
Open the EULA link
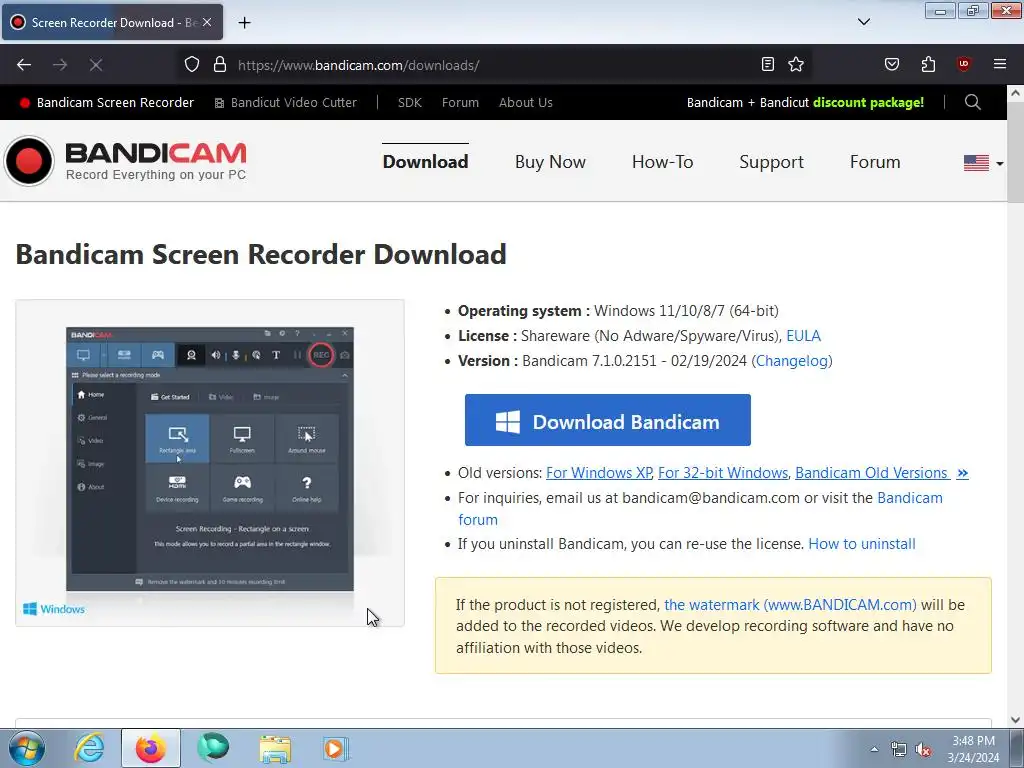(x=803, y=336)
